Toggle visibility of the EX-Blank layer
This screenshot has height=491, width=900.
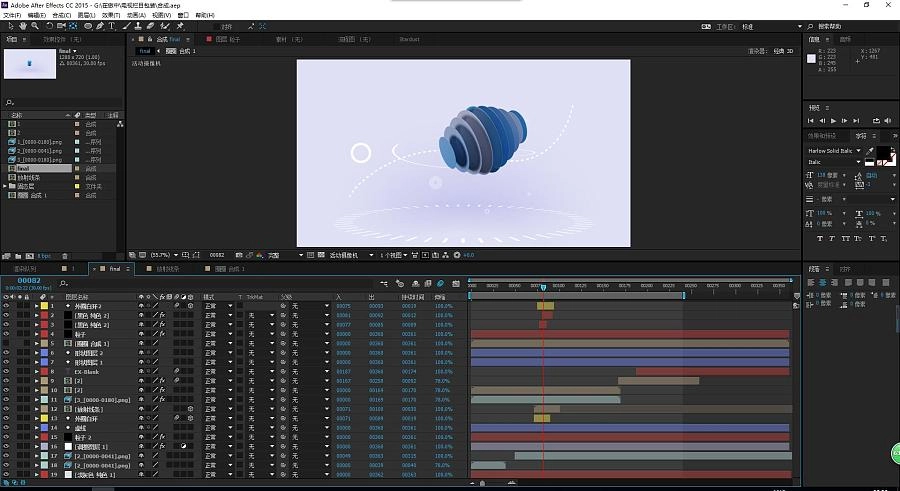point(7,371)
